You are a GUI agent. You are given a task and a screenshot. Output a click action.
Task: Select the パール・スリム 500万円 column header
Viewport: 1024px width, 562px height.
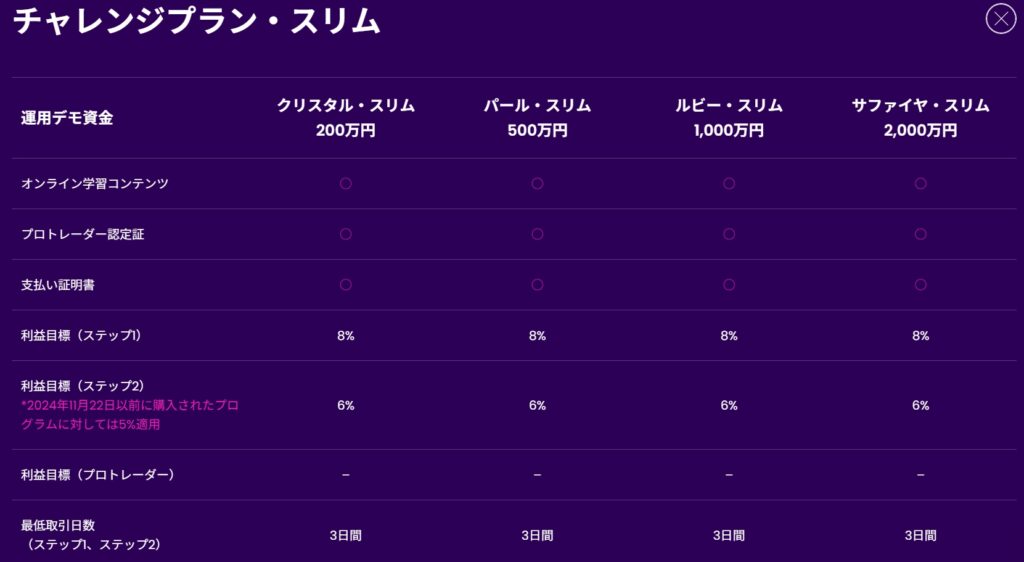point(537,118)
